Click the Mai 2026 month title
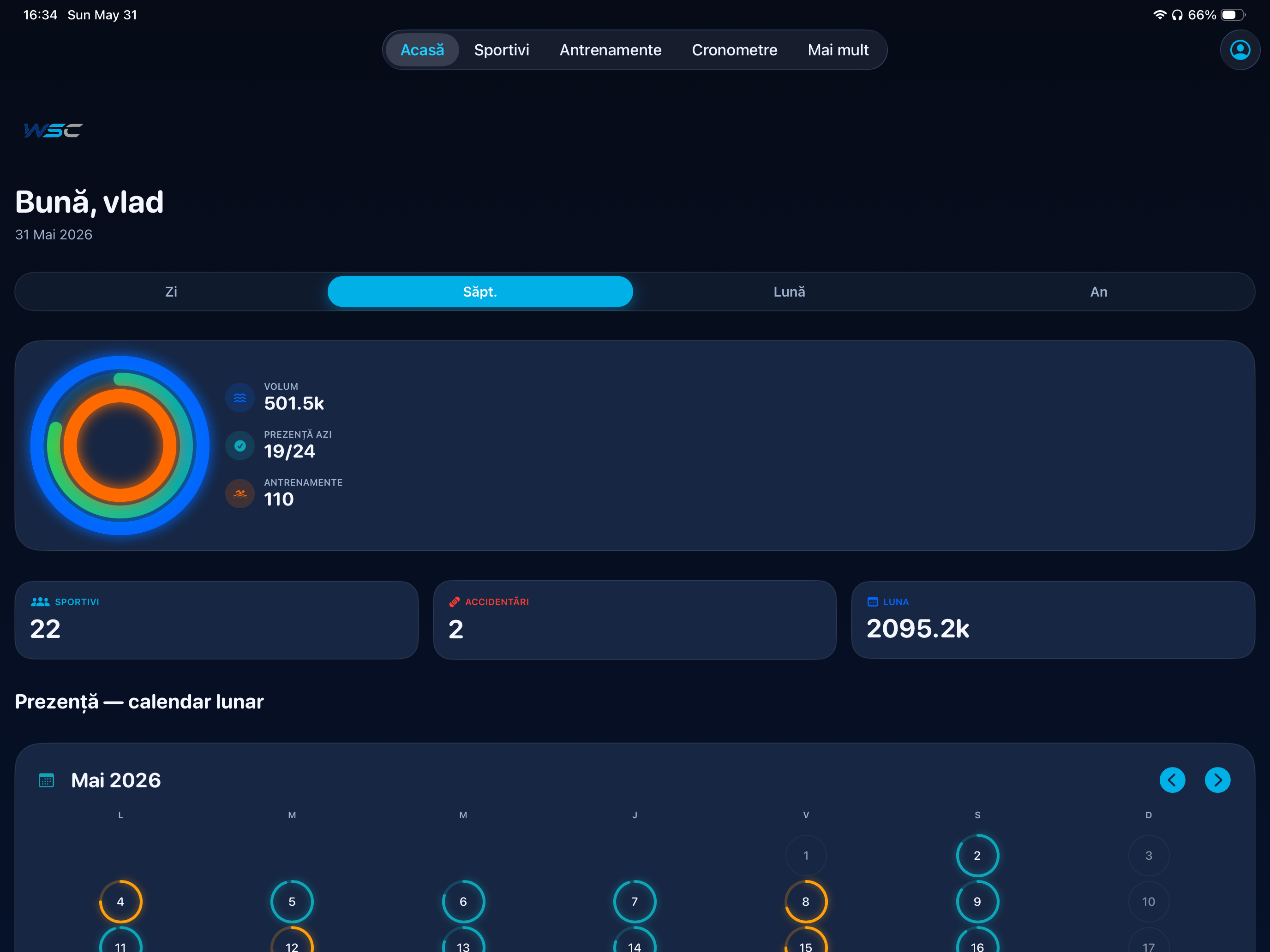This screenshot has height=952, width=1270. pyautogui.click(x=116, y=780)
